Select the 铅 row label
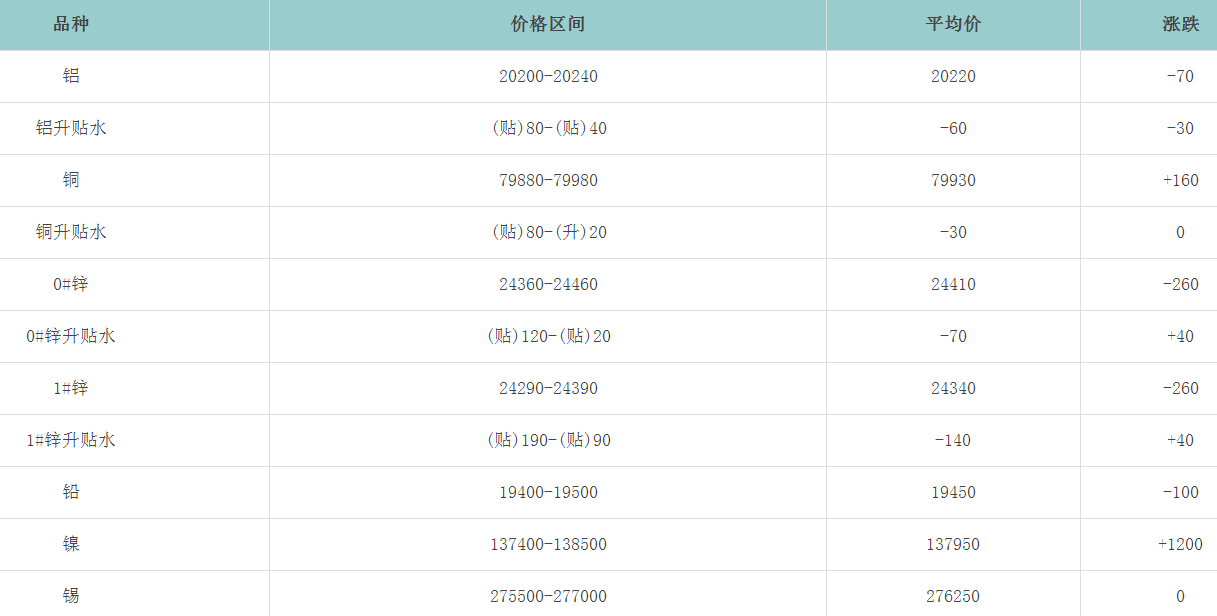 71,492
